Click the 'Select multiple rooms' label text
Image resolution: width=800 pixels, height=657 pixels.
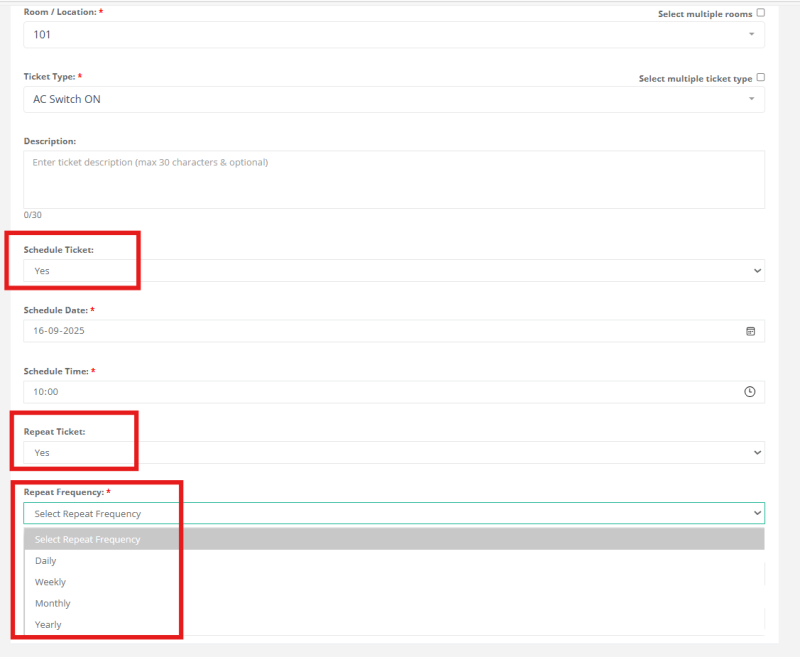pyautogui.click(x=704, y=14)
